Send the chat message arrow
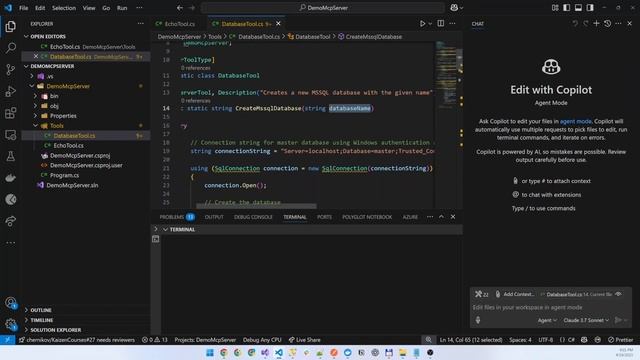The width and height of the screenshot is (640, 360). tap(618, 320)
